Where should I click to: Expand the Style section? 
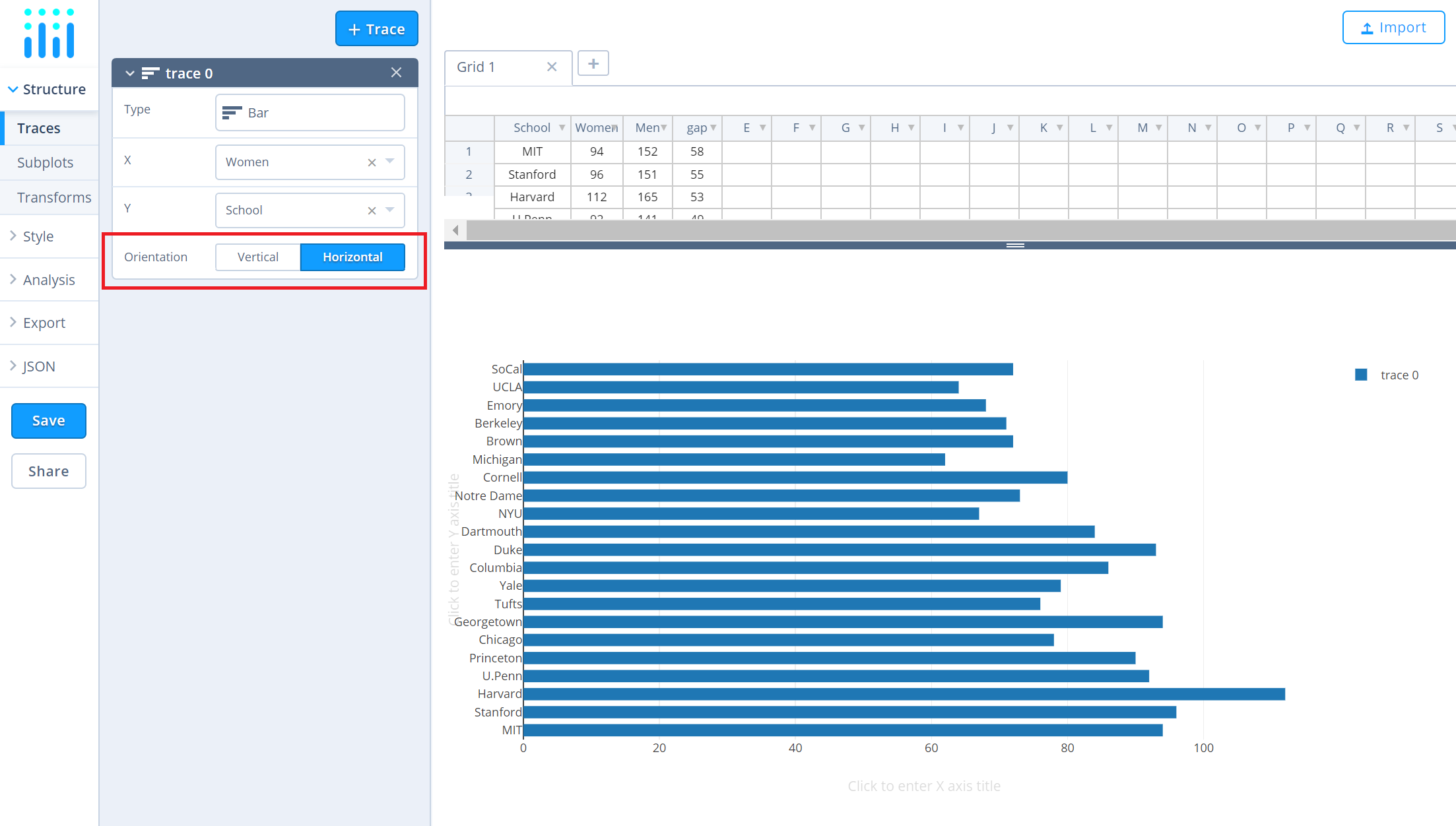[50, 236]
